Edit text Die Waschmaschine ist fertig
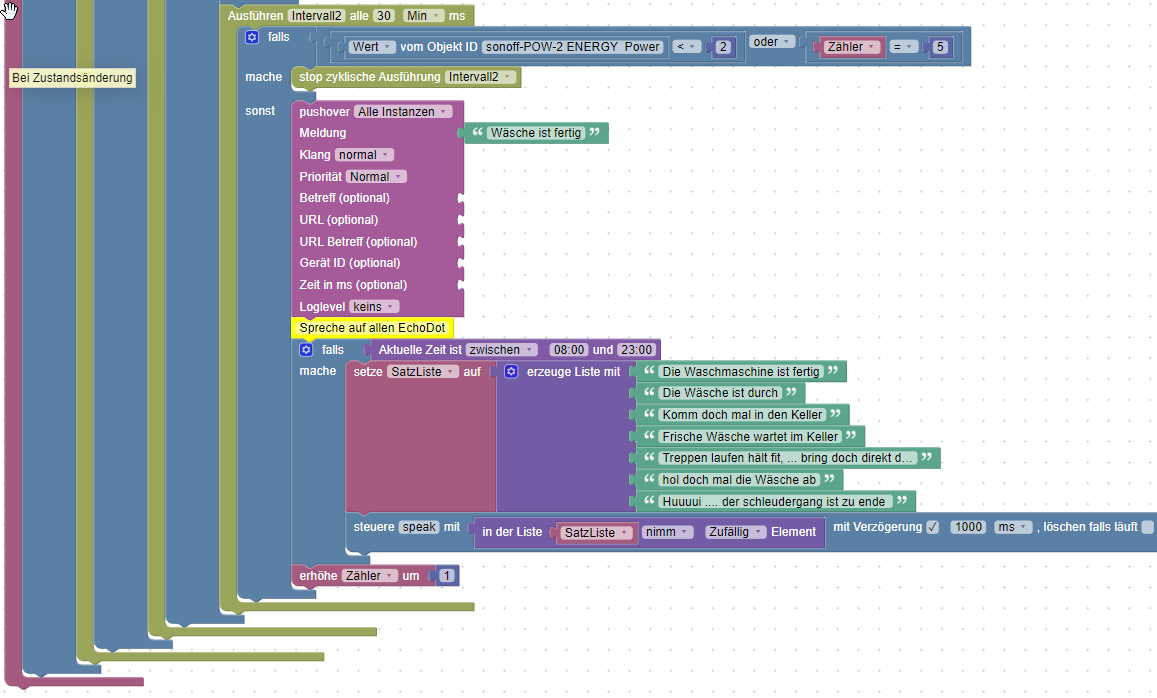Image resolution: width=1157 pixels, height=698 pixels. click(741, 371)
